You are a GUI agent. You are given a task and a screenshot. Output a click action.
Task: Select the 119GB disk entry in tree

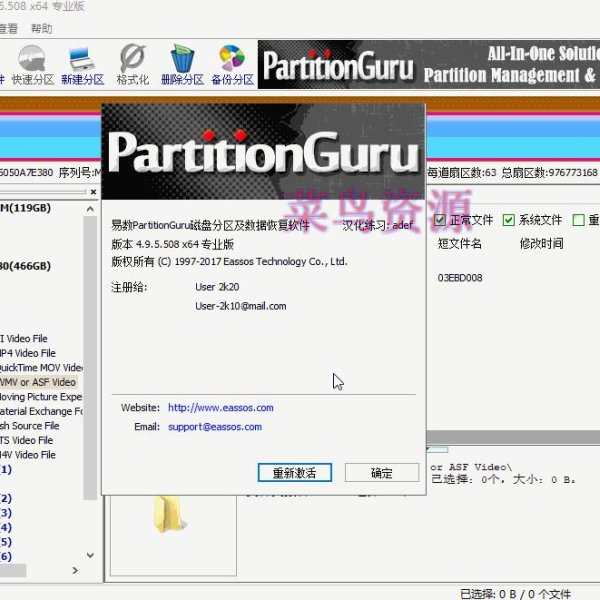26,208
